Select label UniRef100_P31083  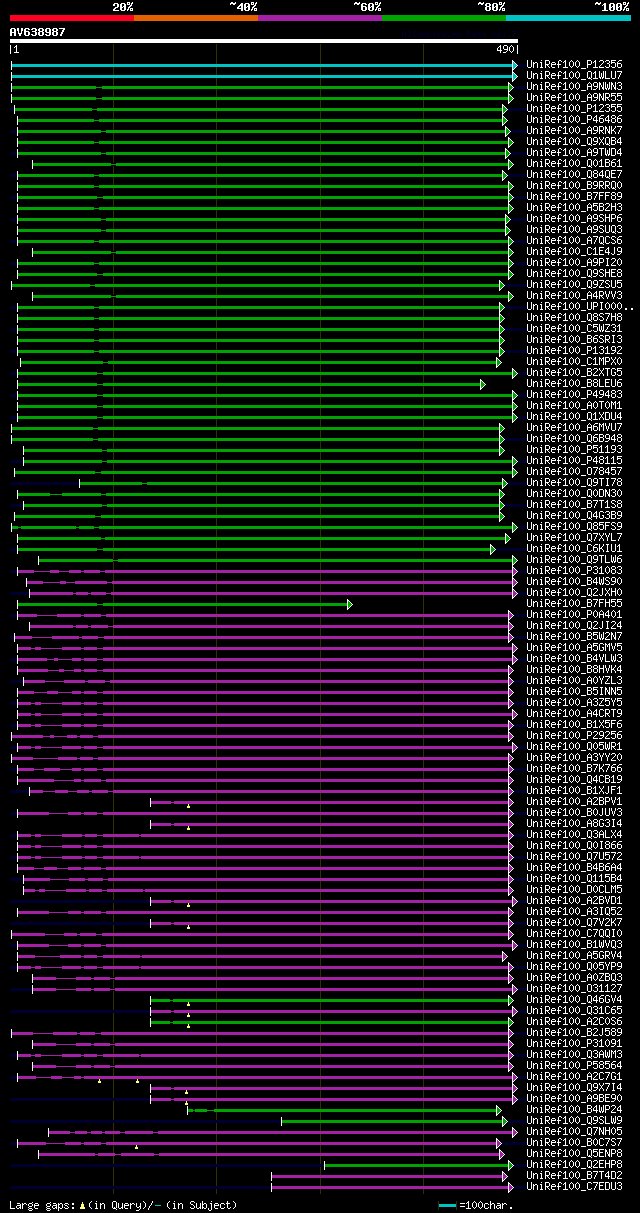point(574,570)
